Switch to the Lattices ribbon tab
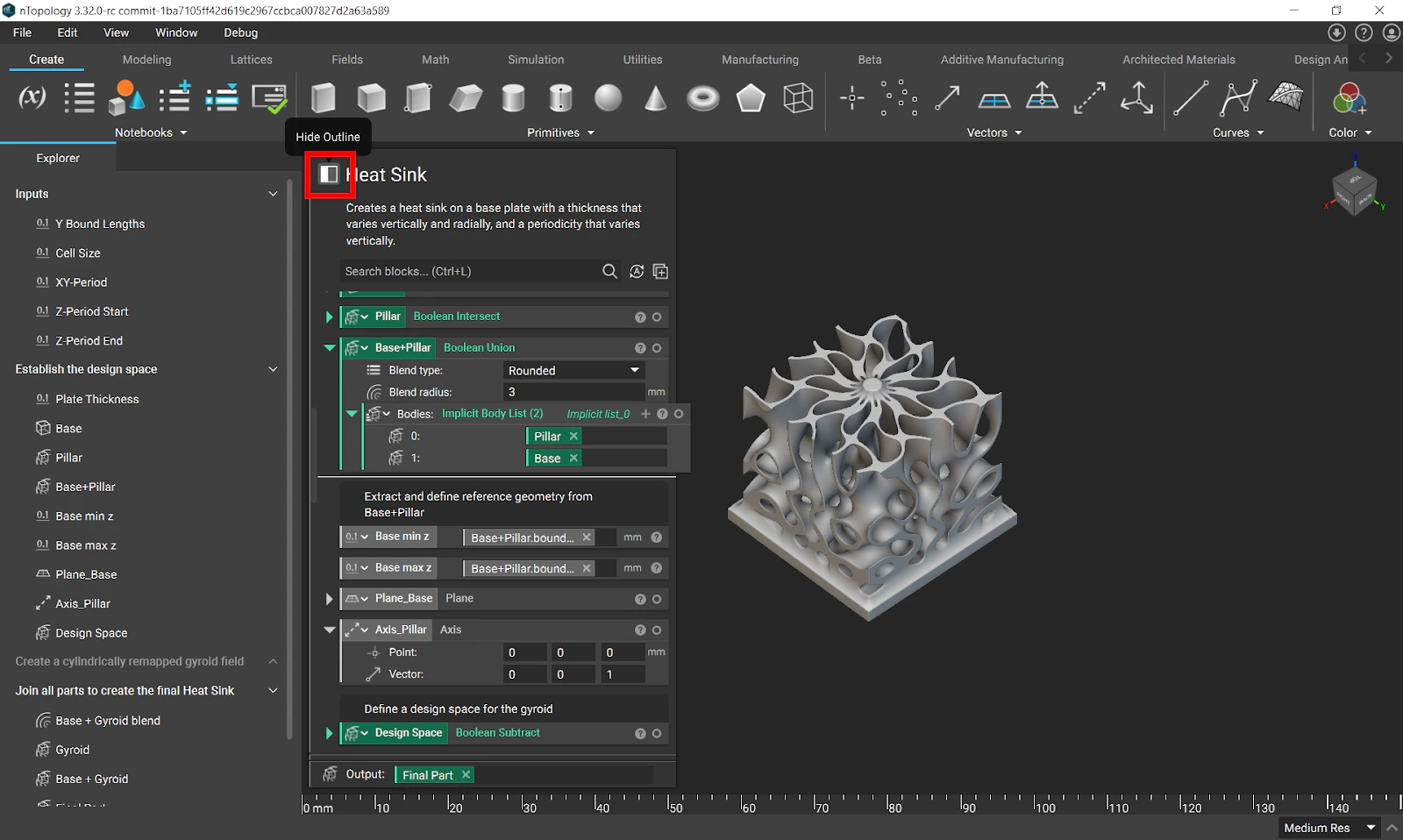This screenshot has width=1403, height=840. (x=251, y=60)
